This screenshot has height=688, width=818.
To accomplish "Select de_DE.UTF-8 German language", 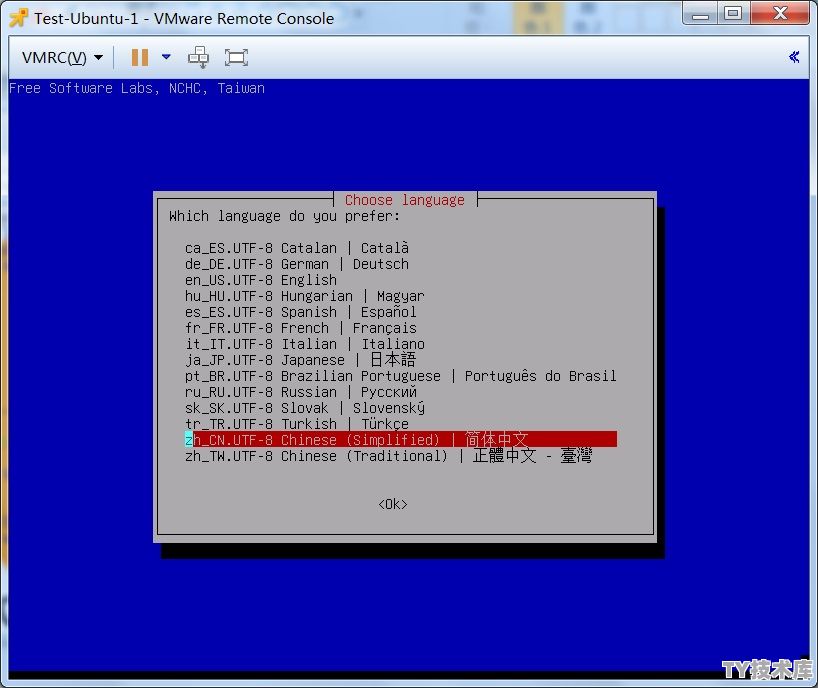I will 297,264.
